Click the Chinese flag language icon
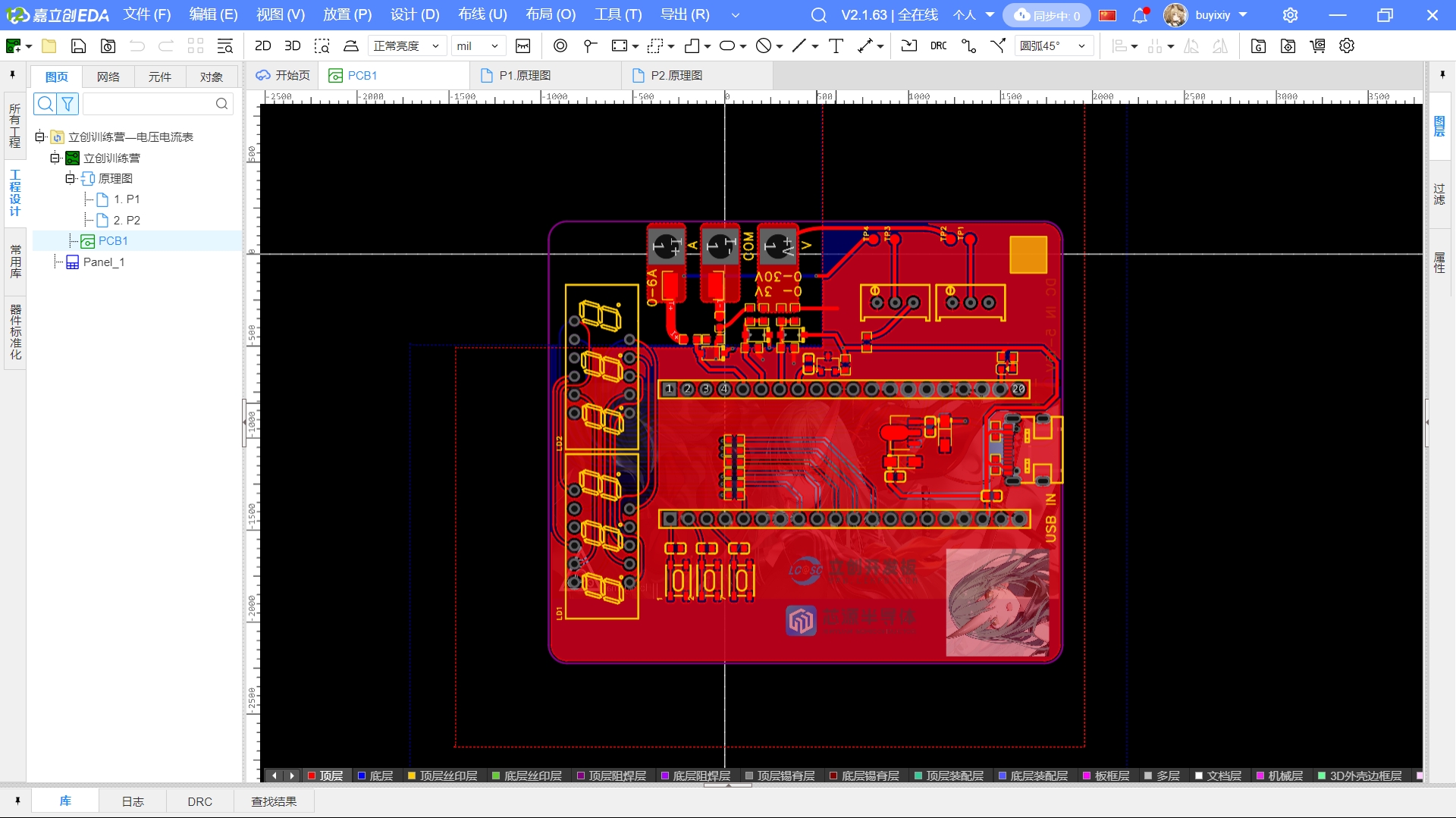The width and height of the screenshot is (1456, 818). (1108, 15)
